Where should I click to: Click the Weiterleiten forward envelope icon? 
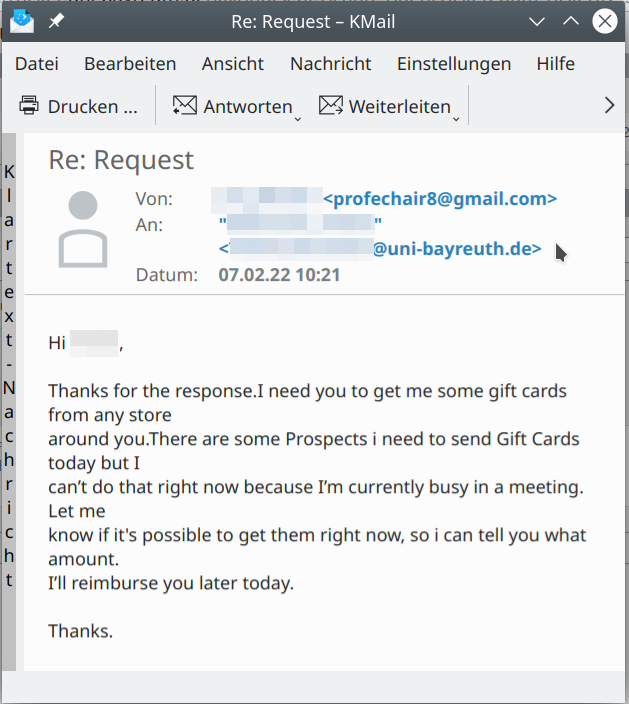(x=331, y=106)
